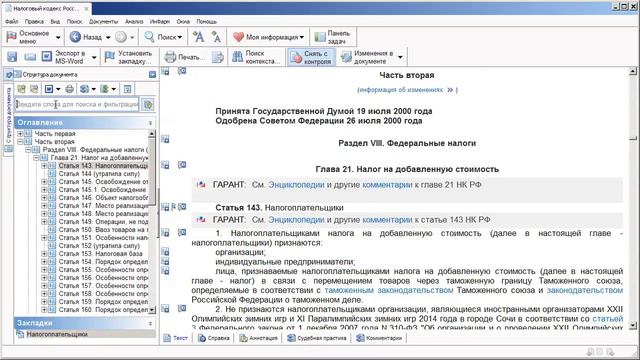This screenshot has width=640, height=360.
Task: Click the tree scrollbar up arrow
Action: pyautogui.click(x=152, y=133)
